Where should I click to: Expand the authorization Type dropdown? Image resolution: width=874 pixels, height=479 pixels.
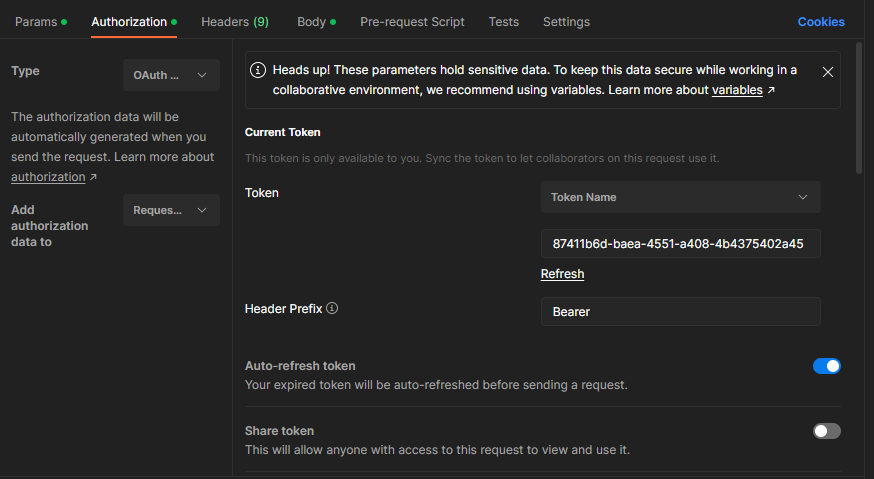(x=171, y=75)
